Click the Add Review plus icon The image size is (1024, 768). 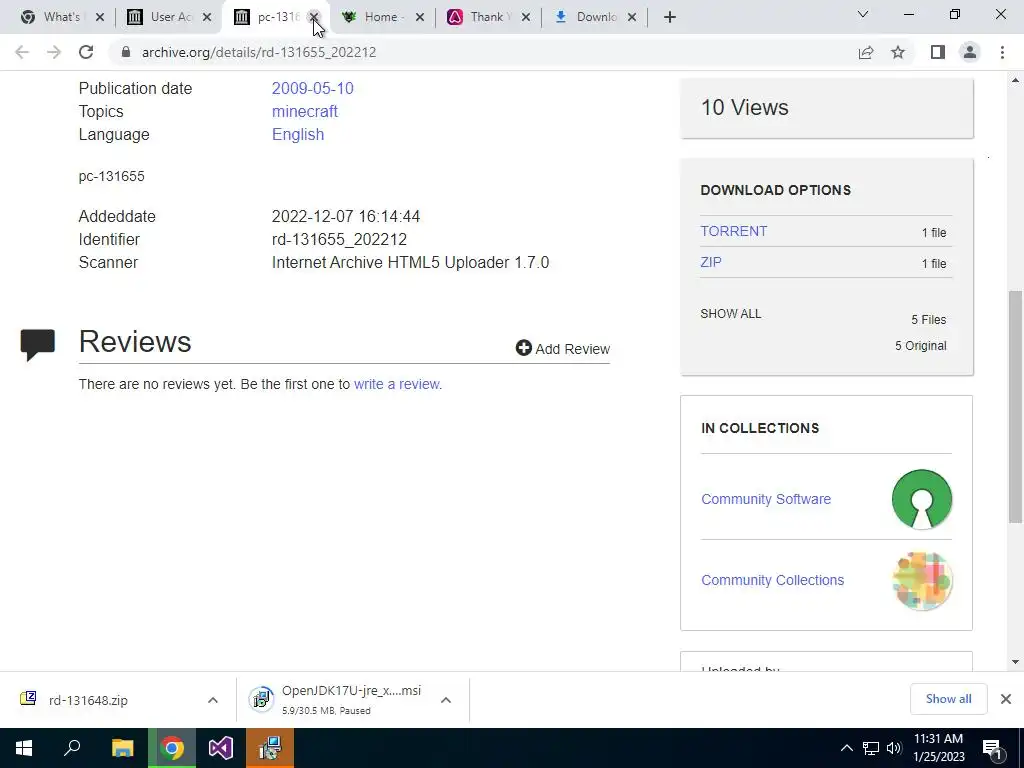click(x=524, y=347)
